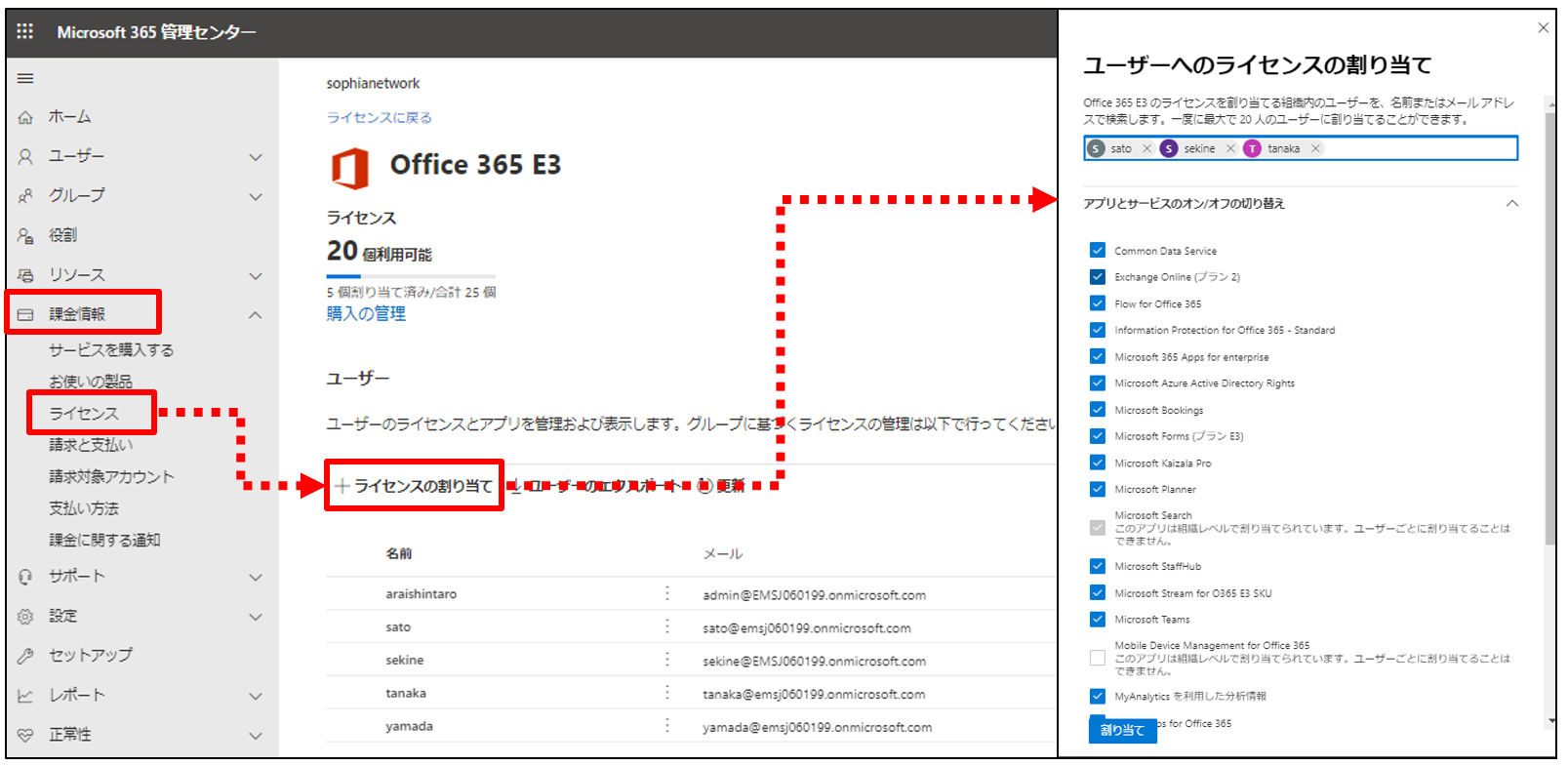Viewport: 1568px width, 766px height.
Task: Open more options for tanaka row
Action: [x=667, y=693]
